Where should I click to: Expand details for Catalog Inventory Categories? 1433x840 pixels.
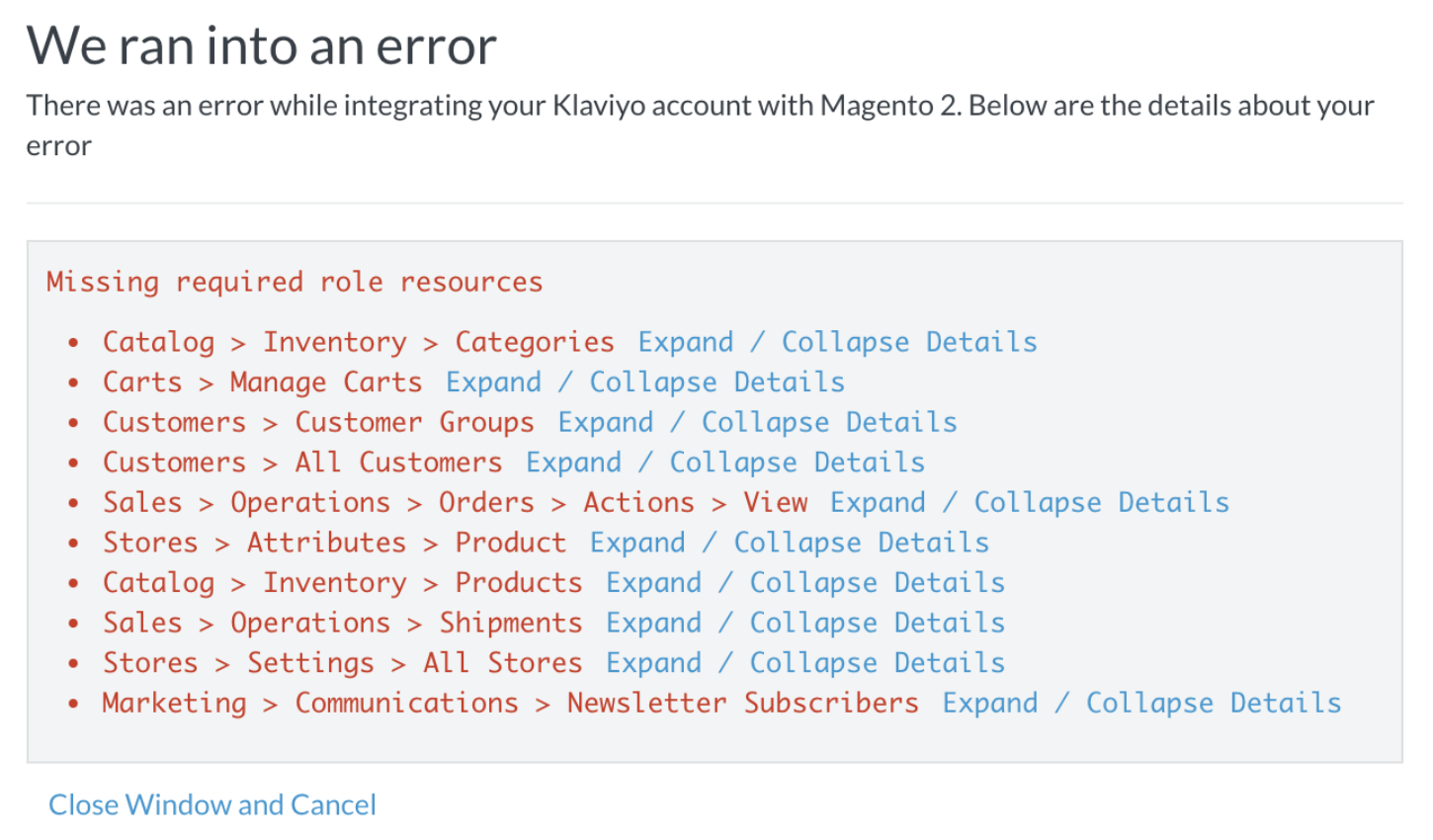tap(837, 342)
